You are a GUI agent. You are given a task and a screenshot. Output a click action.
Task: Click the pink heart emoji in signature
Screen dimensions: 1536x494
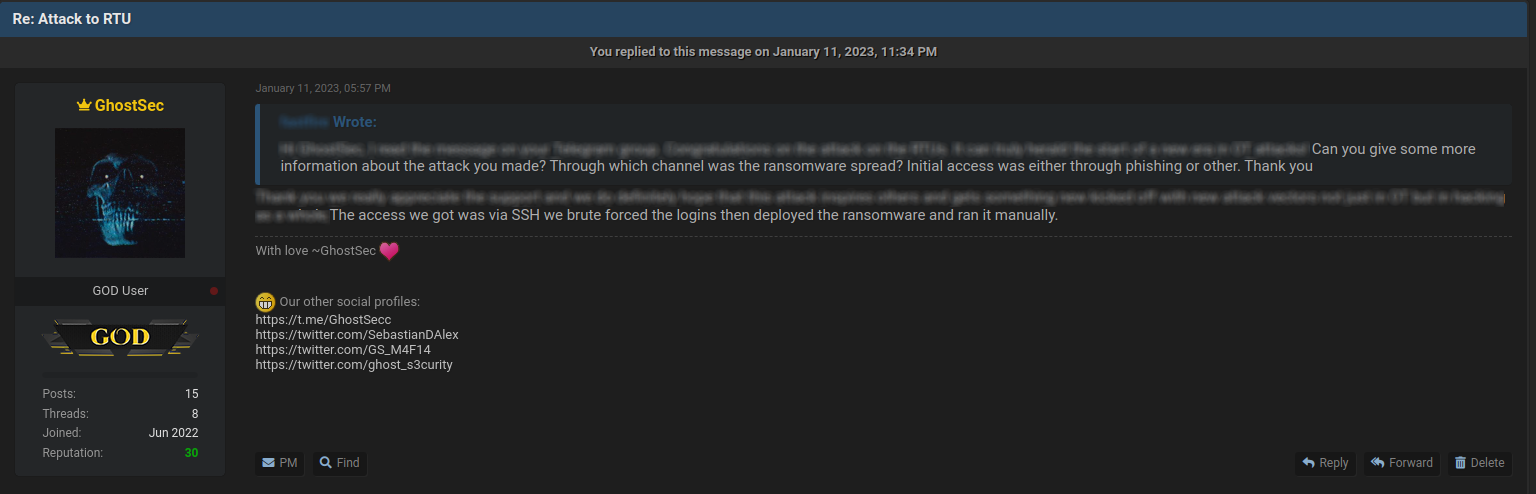[389, 251]
